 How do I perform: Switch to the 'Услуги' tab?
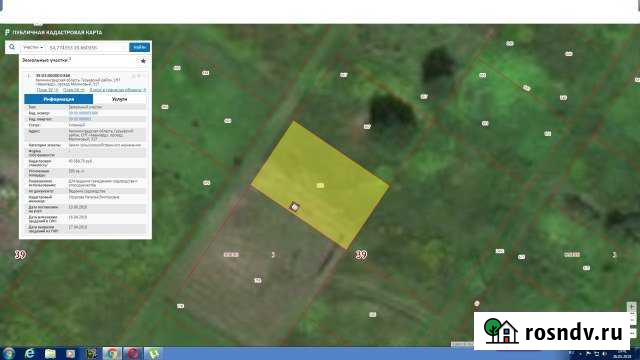coord(120,99)
